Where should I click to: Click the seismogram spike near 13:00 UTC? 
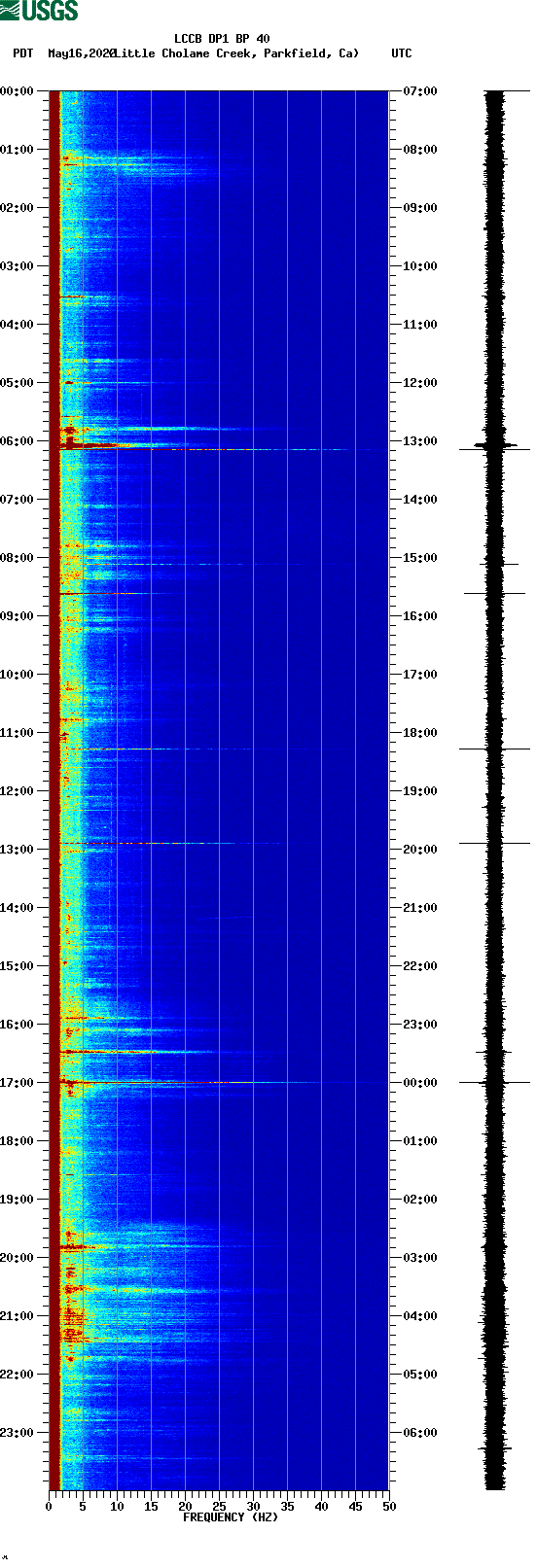495,445
